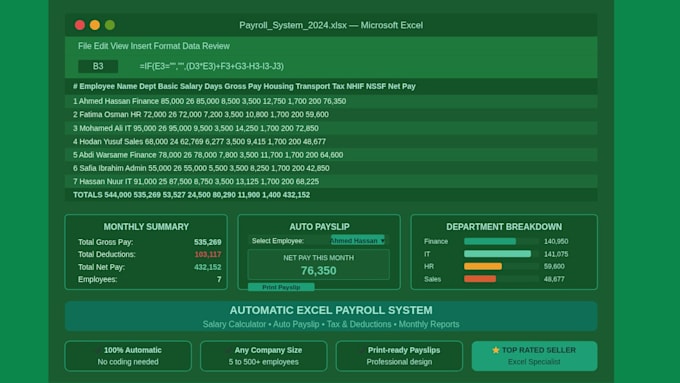Screen dimensions: 680x383
Task: Click the Print Payslip button
Action: click(281, 287)
